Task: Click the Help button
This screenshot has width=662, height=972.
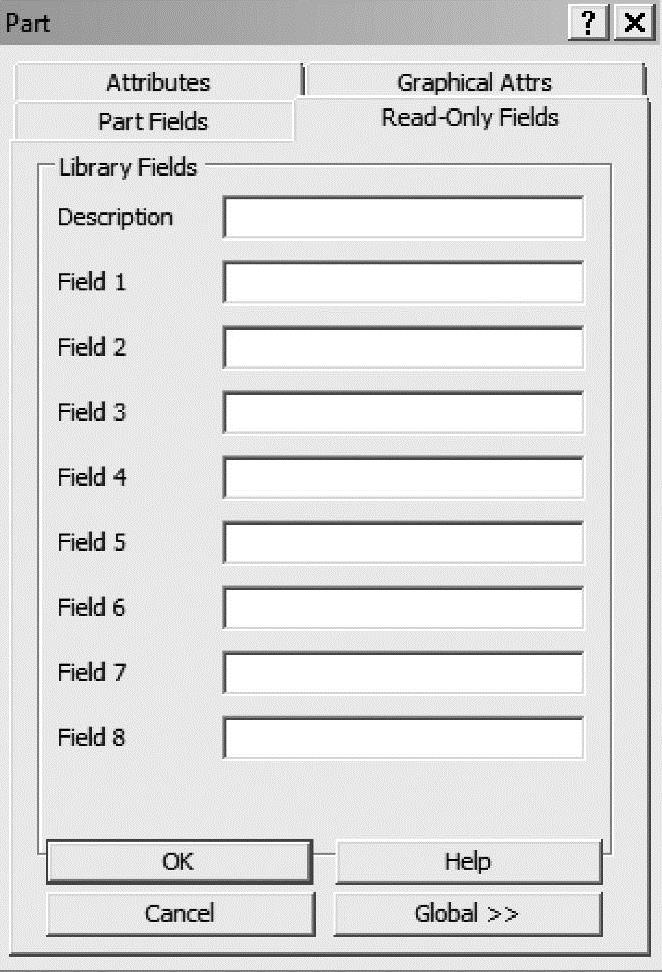Action: (468, 861)
